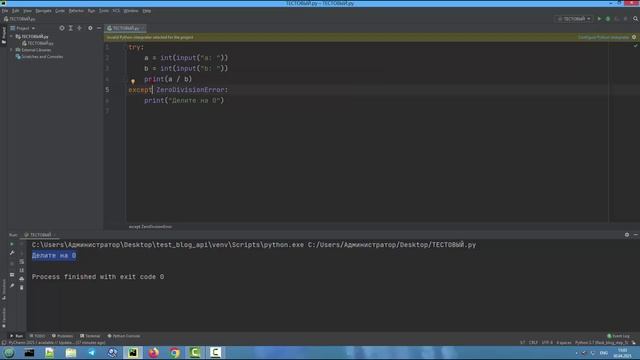Click the Print icon in Run console

click(22, 279)
